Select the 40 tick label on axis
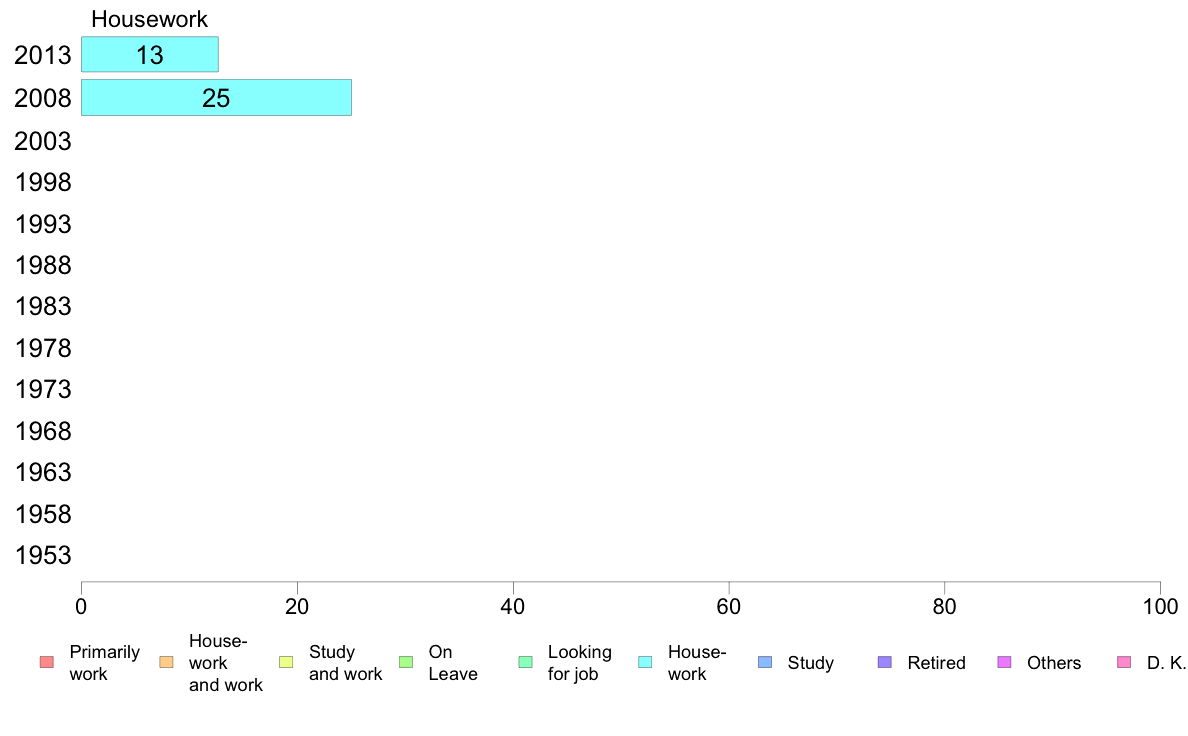The image size is (1188, 736). point(513,606)
